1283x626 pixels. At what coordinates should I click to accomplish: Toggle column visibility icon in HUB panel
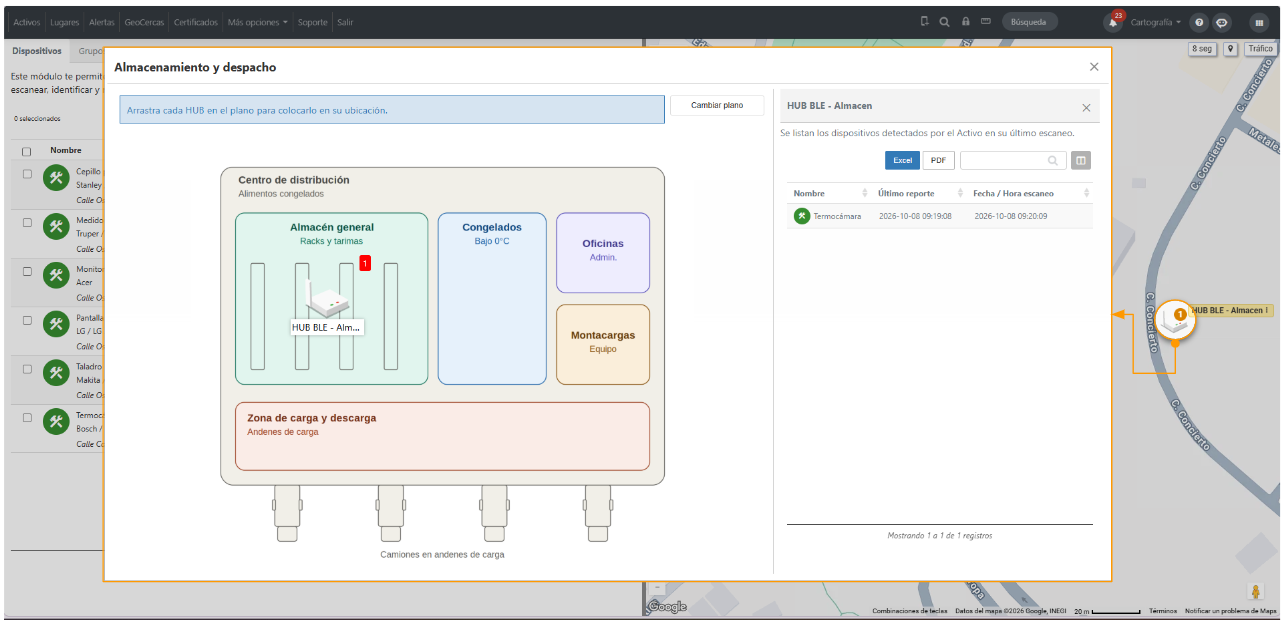coord(1080,160)
